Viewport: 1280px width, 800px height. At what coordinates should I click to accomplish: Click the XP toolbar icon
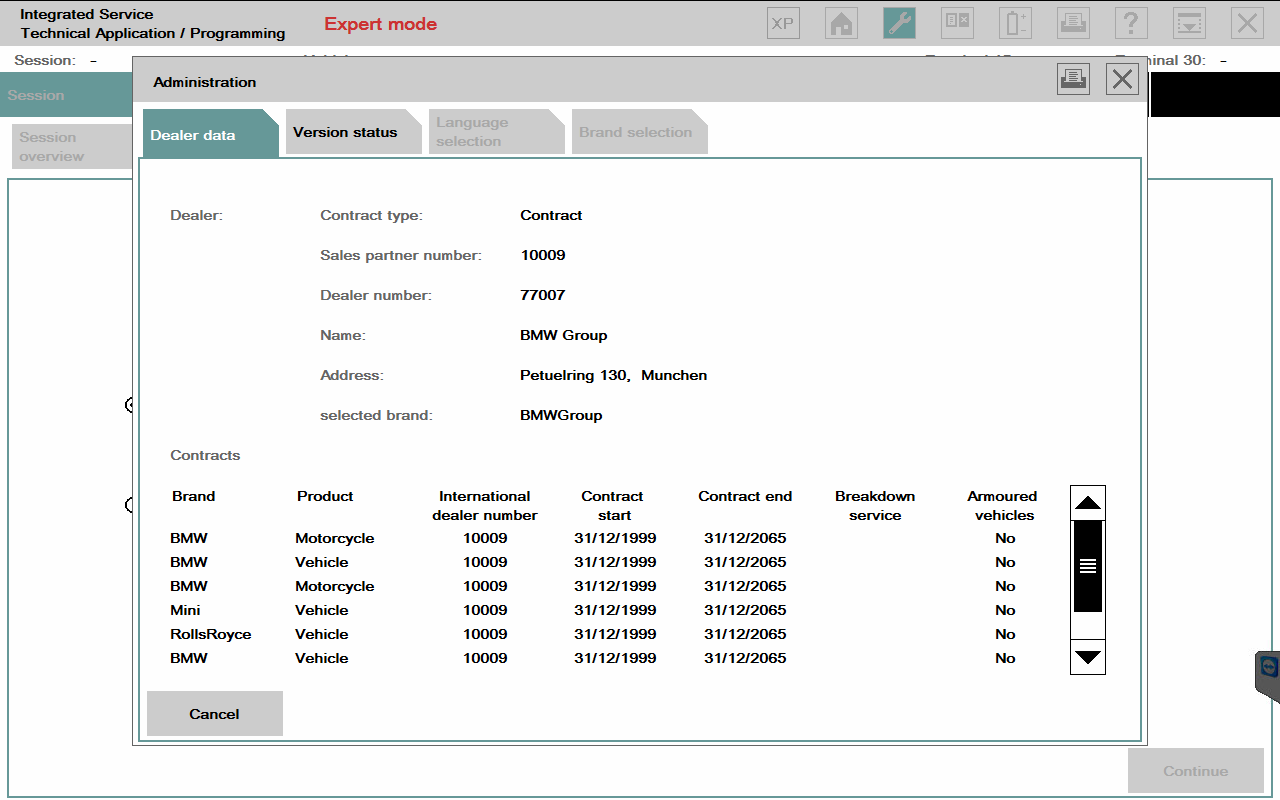click(784, 23)
